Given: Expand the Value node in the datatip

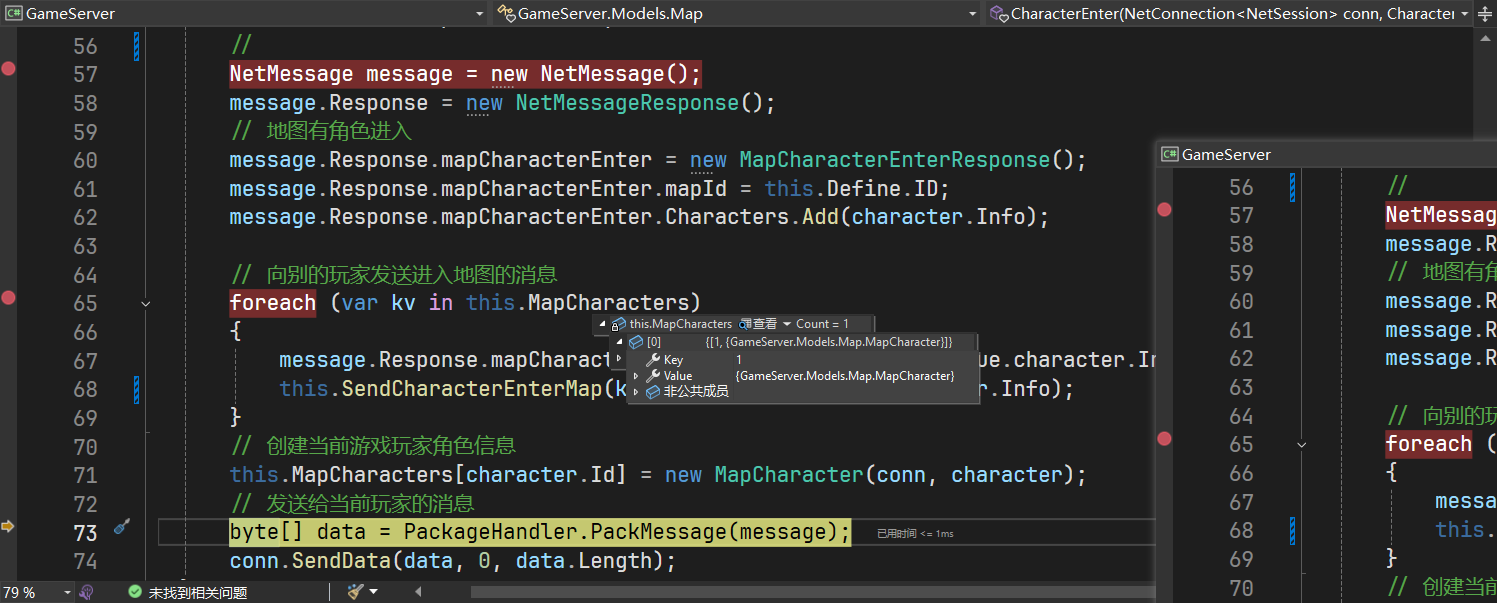Looking at the screenshot, I should pyautogui.click(x=636, y=376).
